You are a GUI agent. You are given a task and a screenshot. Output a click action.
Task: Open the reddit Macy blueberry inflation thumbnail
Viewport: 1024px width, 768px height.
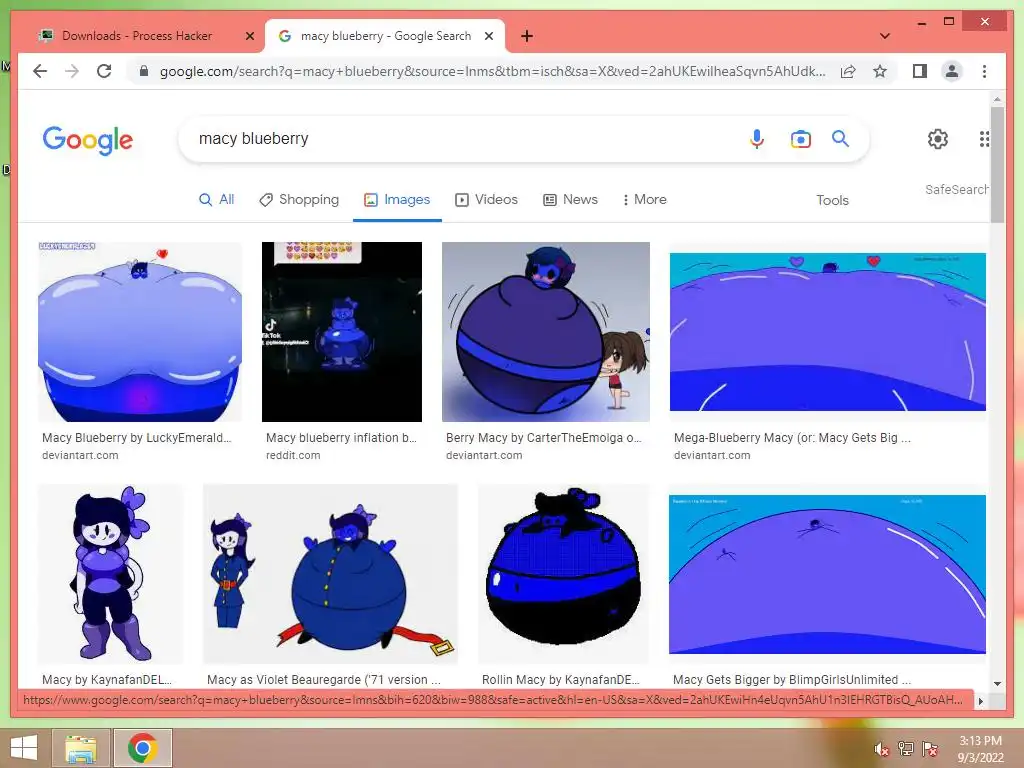(x=342, y=332)
